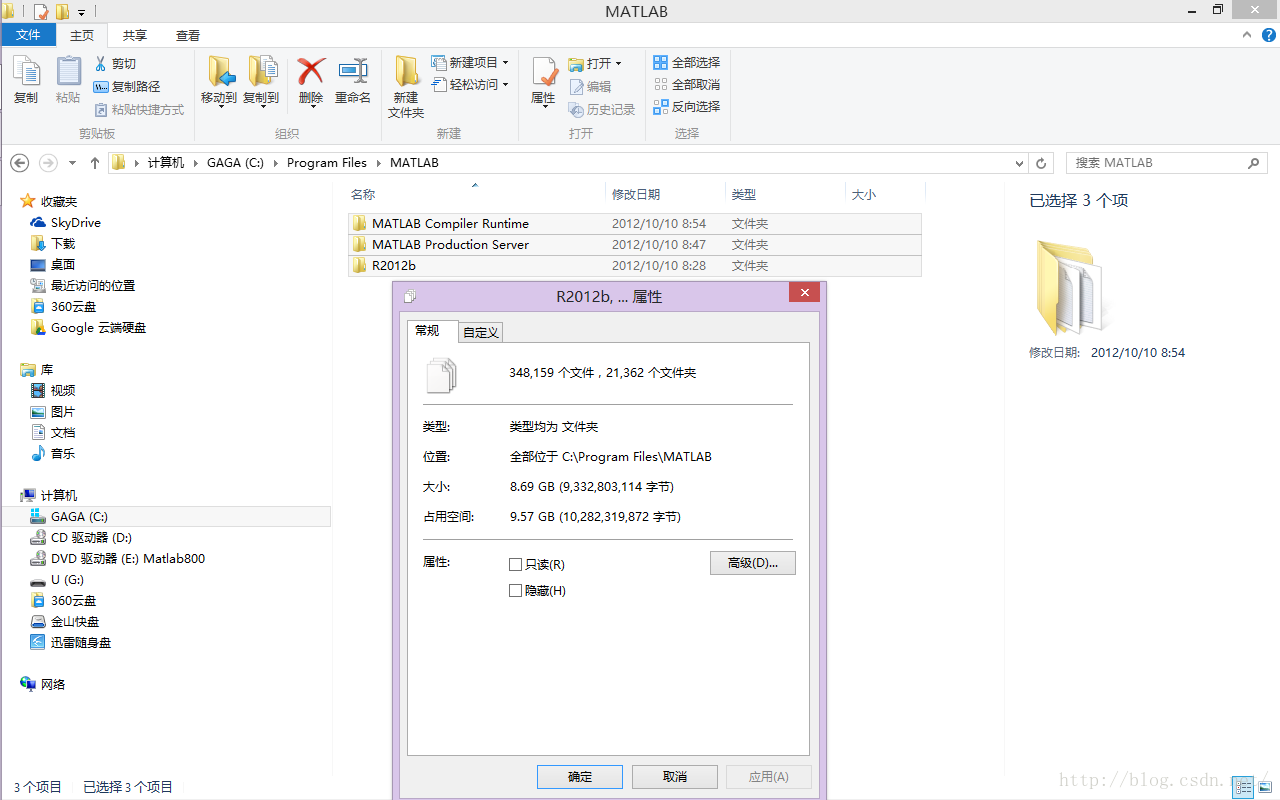The height and width of the screenshot is (800, 1280).
Task: Refresh the MATLAB folder view
Action: click(1041, 162)
